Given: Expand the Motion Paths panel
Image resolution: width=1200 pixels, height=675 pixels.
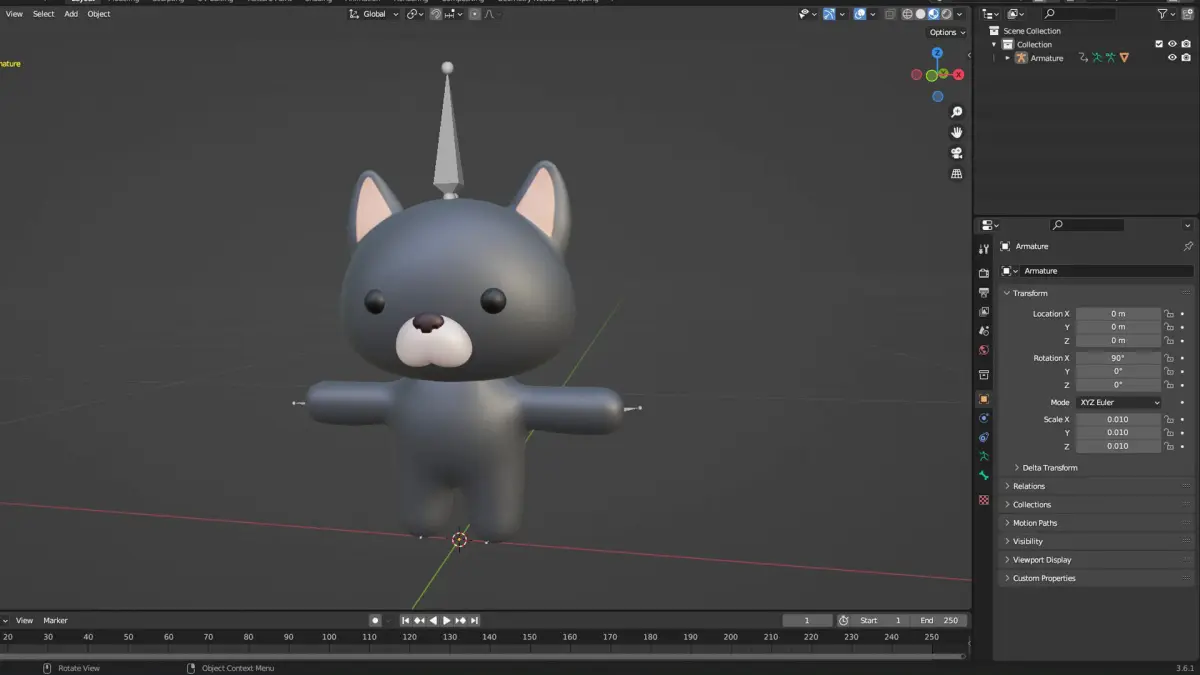Looking at the screenshot, I should [x=1034, y=523].
